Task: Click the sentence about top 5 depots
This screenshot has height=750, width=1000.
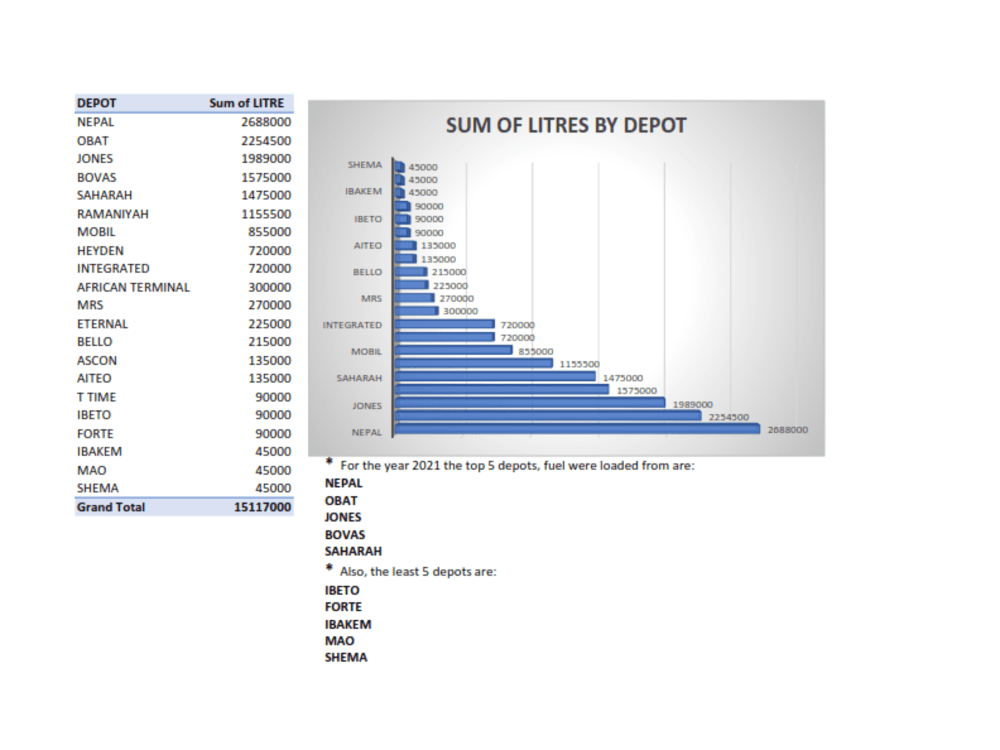Action: tap(517, 466)
